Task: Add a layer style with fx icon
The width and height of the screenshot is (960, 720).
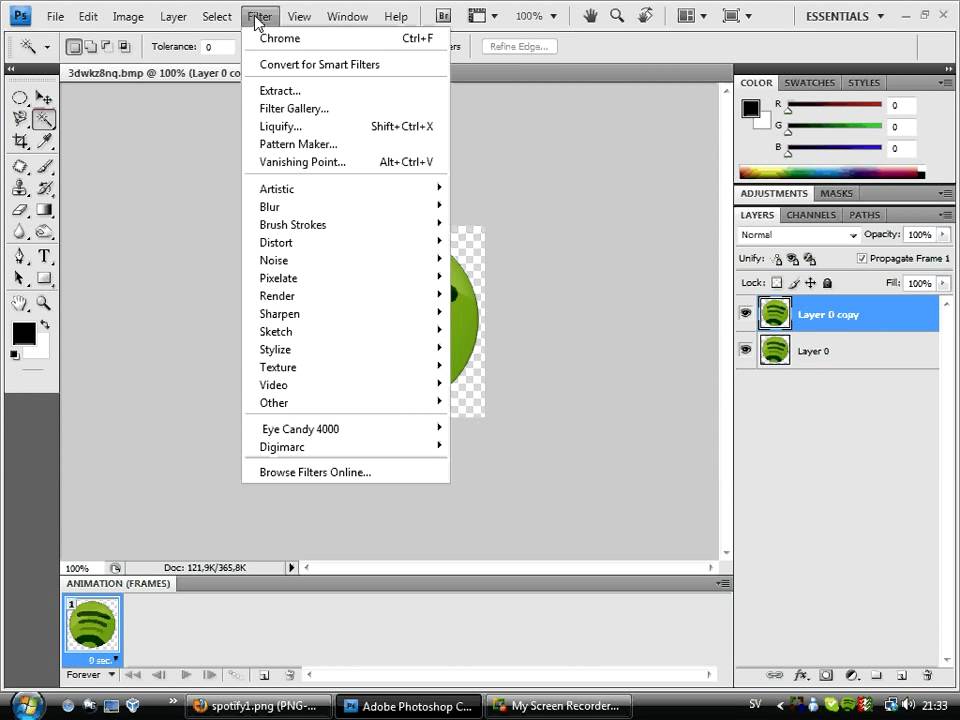Action: (800, 675)
